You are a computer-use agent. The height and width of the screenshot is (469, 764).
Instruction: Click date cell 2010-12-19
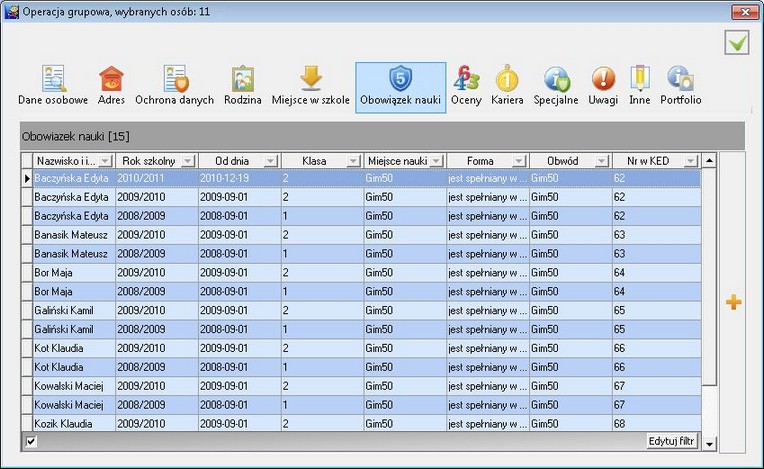pyautogui.click(x=240, y=178)
